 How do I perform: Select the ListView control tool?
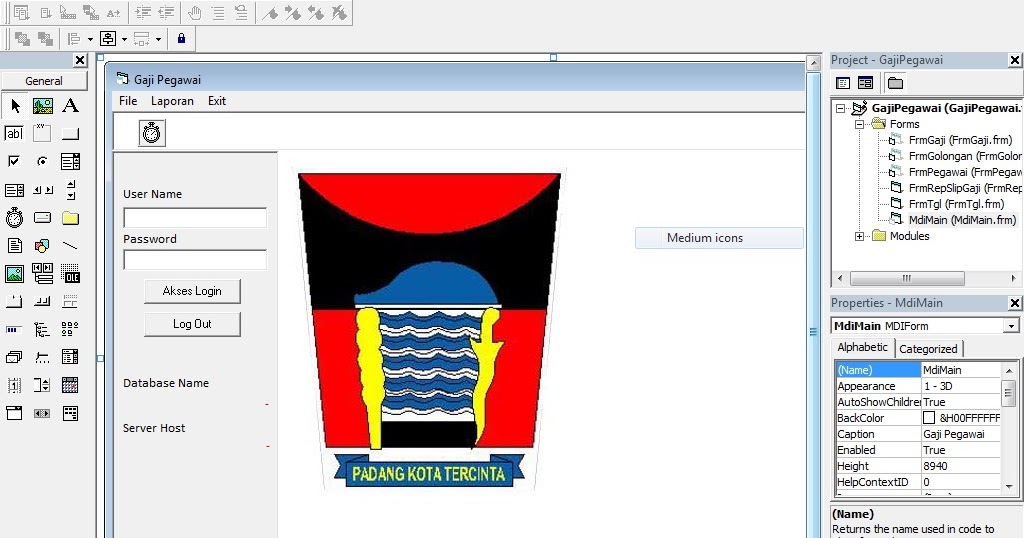pyautogui.click(x=71, y=330)
